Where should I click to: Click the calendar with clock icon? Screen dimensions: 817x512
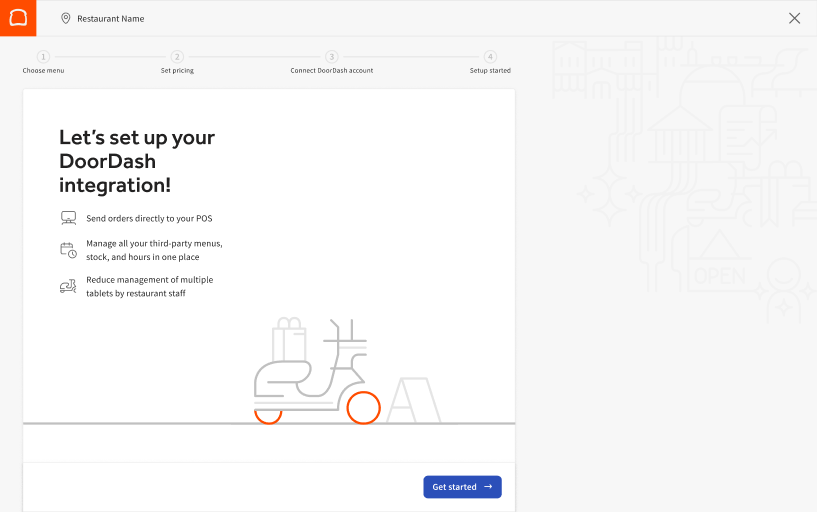(x=68, y=250)
